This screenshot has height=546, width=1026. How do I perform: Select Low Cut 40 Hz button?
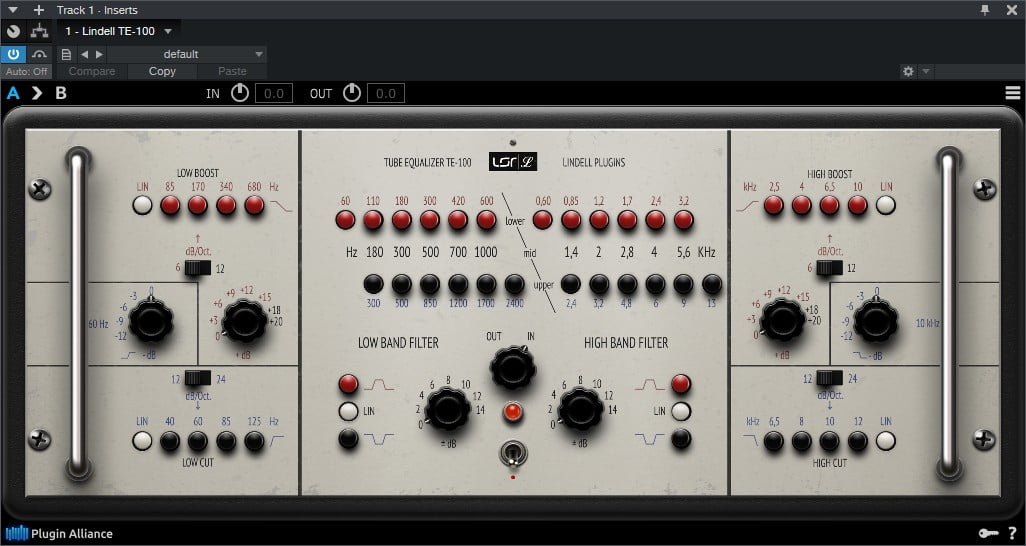[170, 441]
